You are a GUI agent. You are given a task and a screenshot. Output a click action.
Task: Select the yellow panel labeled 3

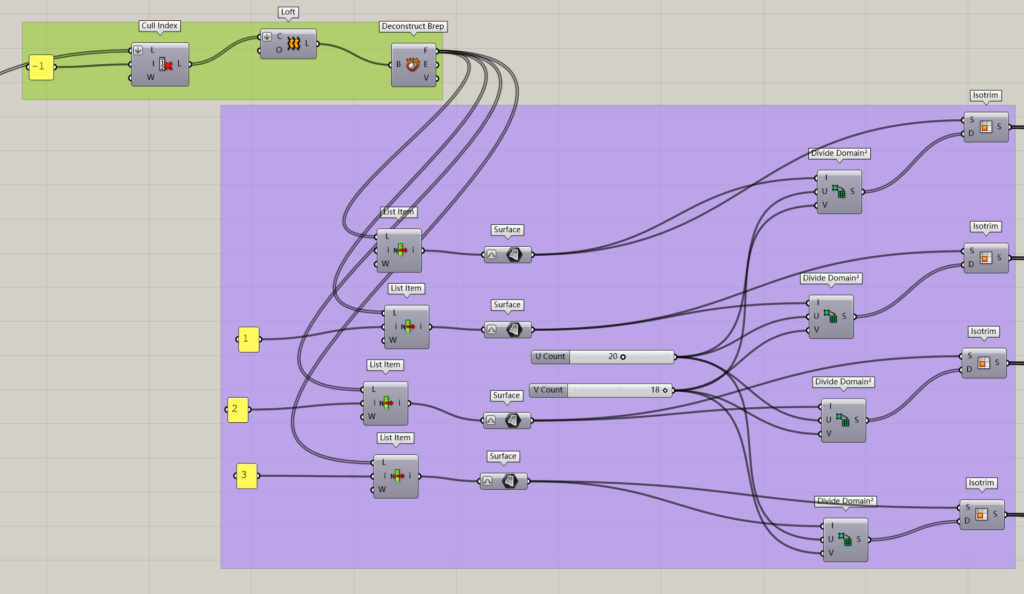click(244, 477)
